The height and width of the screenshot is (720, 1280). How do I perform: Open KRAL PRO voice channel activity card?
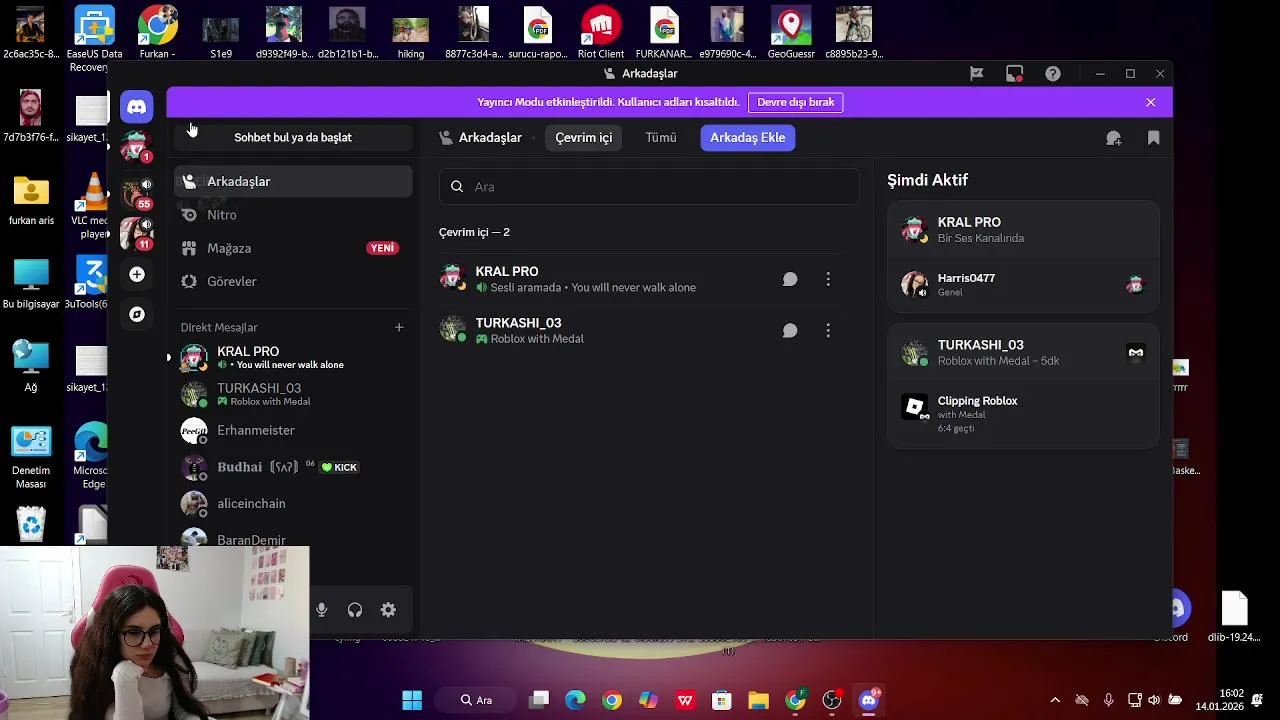1023,229
